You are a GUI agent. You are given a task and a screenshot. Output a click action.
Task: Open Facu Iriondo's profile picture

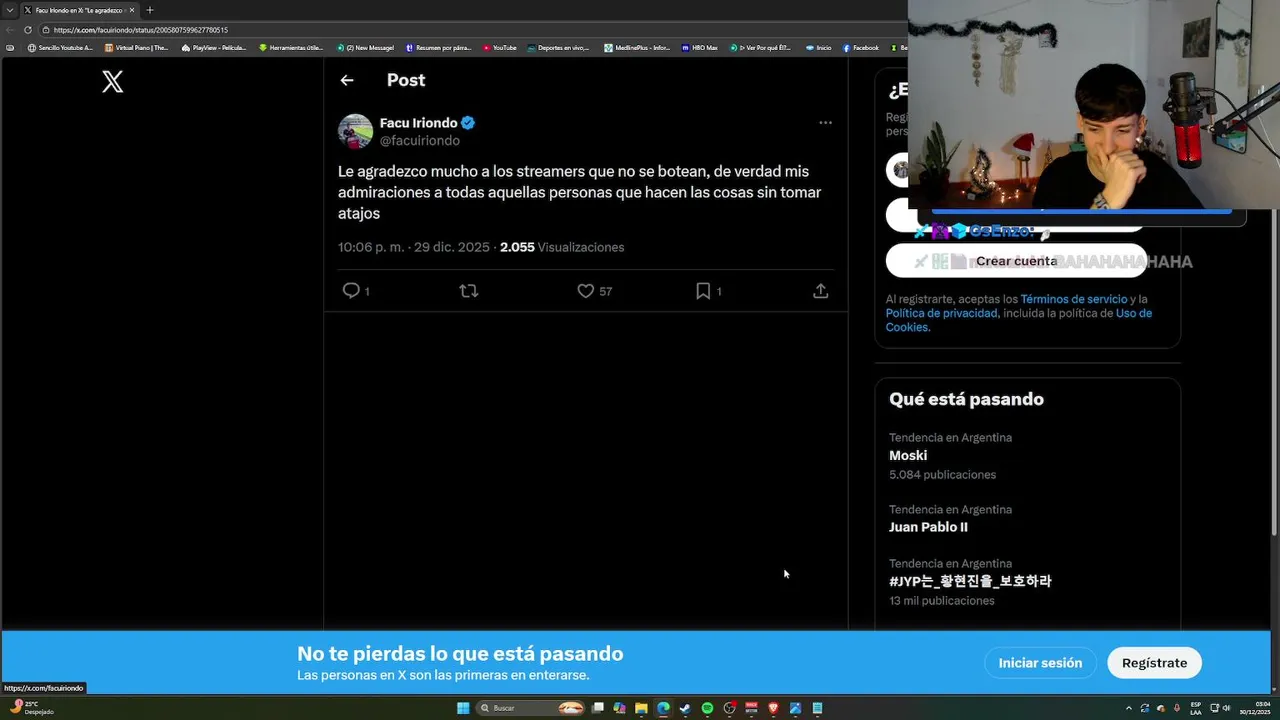coord(355,132)
